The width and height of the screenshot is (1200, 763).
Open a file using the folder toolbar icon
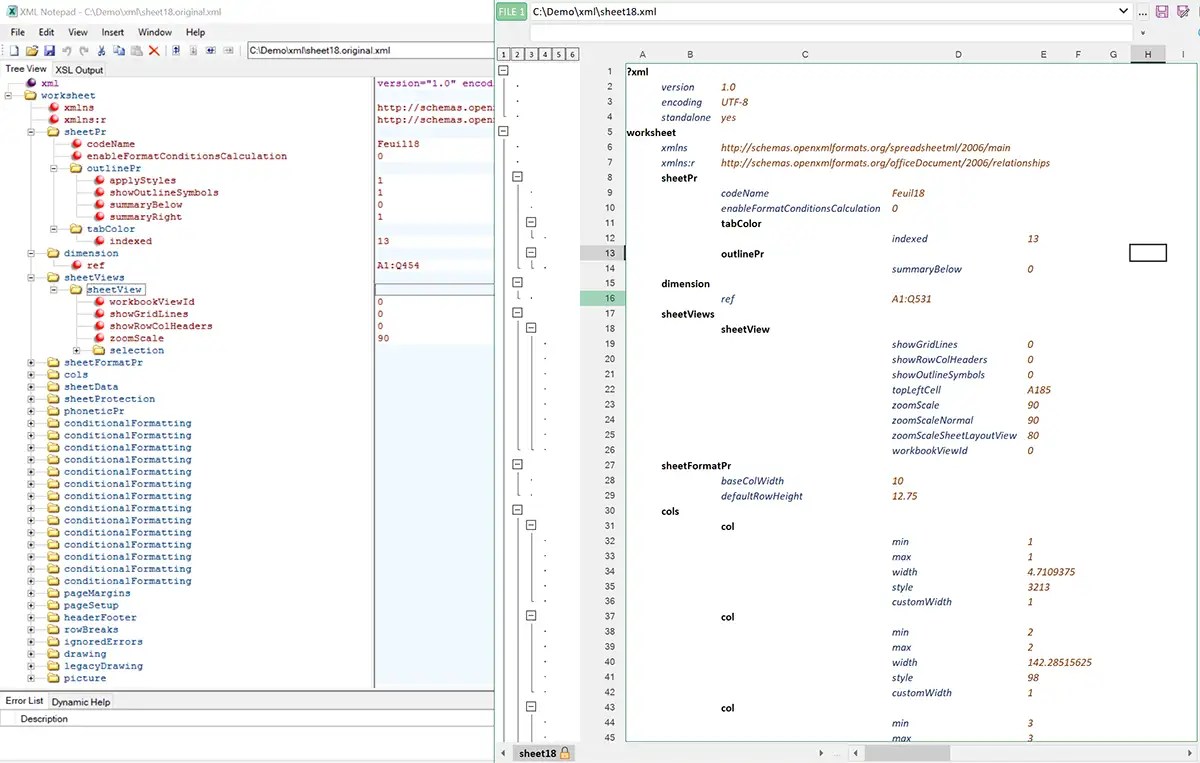(33, 50)
